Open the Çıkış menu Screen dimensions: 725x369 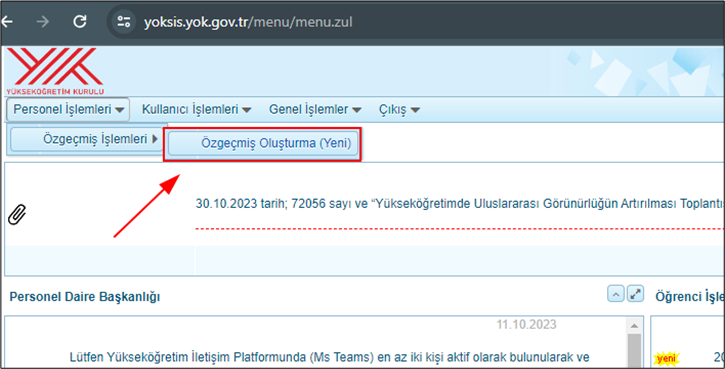point(399,110)
